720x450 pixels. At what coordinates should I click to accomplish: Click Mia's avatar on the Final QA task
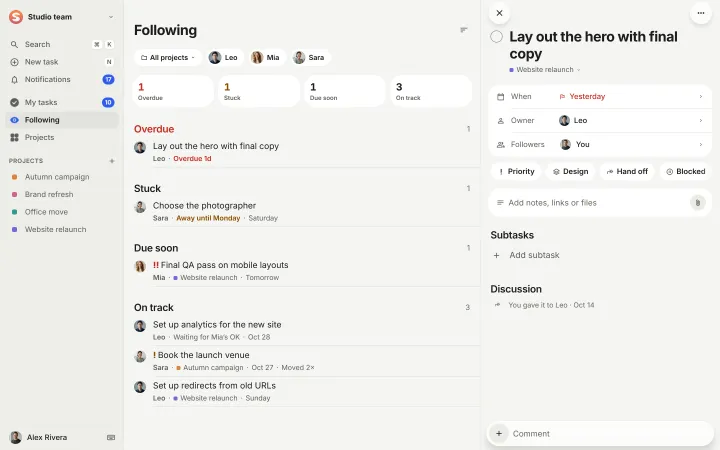(x=140, y=266)
